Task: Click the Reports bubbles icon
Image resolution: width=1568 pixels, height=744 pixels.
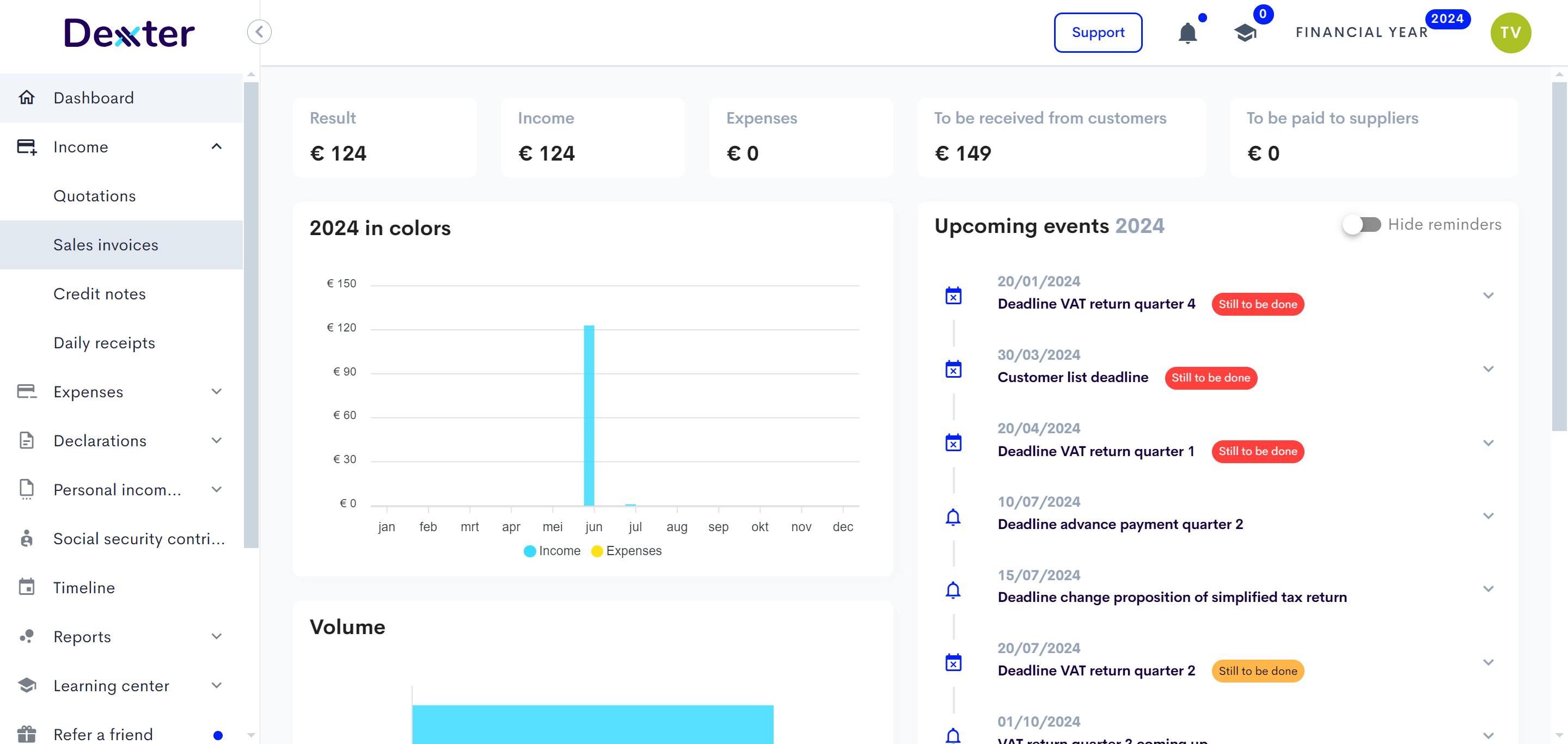Action: pos(27,636)
